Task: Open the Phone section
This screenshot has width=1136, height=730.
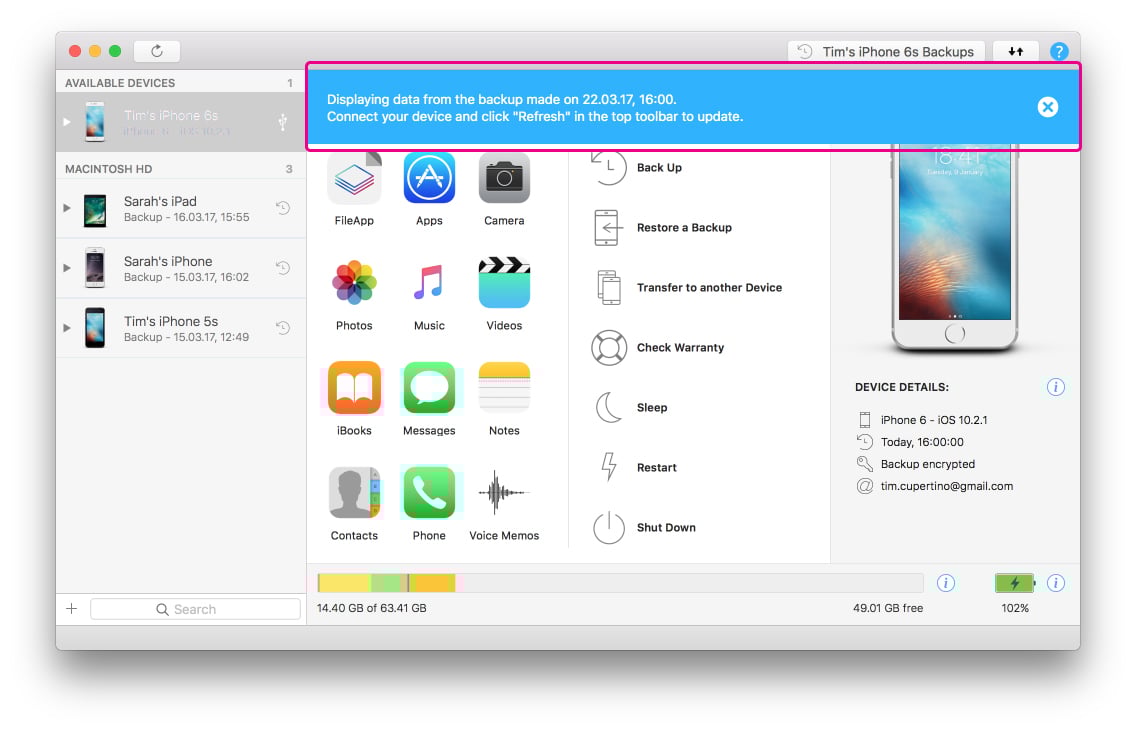Action: click(x=429, y=493)
